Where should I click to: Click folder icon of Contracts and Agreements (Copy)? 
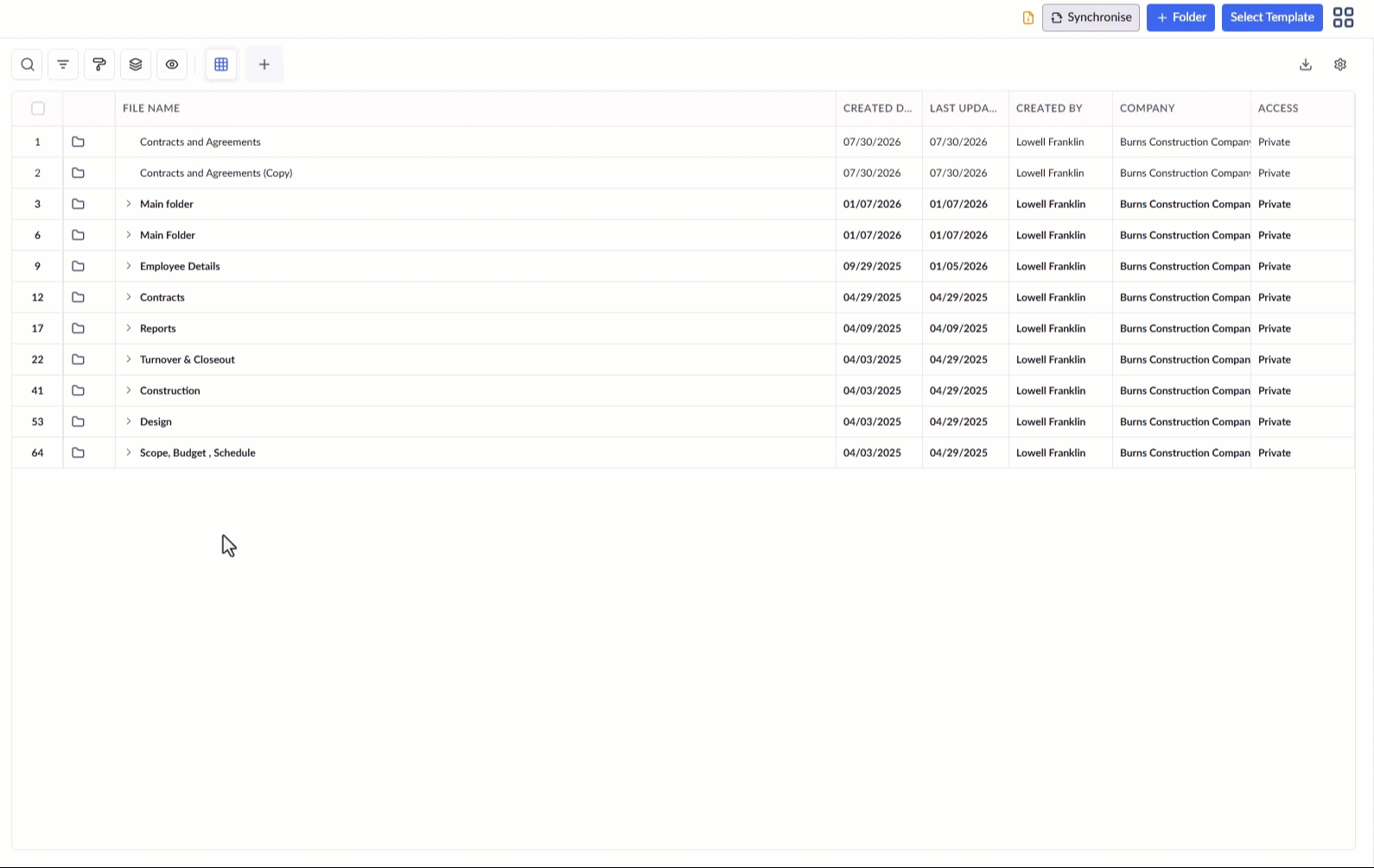click(78, 173)
